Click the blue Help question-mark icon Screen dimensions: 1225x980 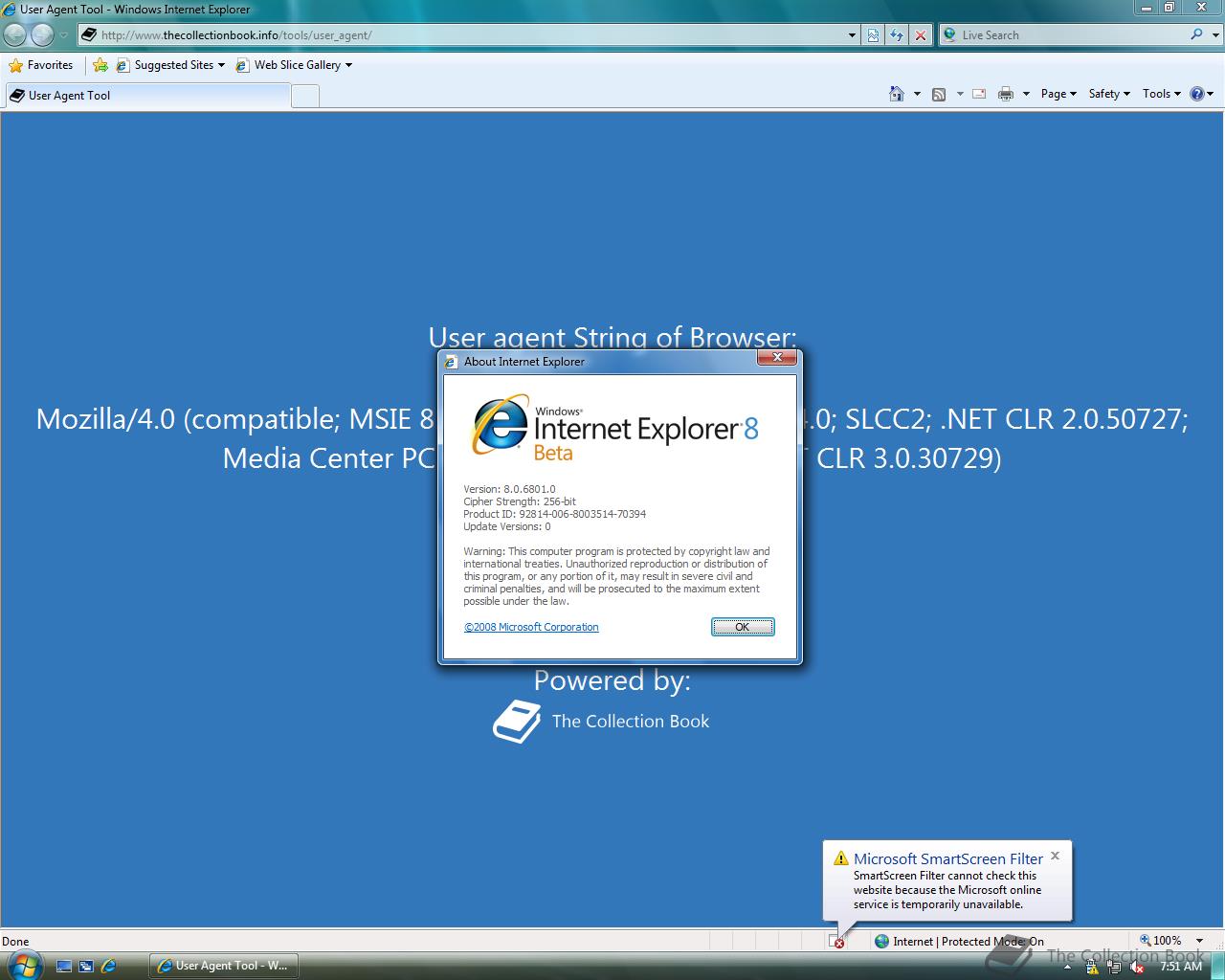click(x=1197, y=94)
